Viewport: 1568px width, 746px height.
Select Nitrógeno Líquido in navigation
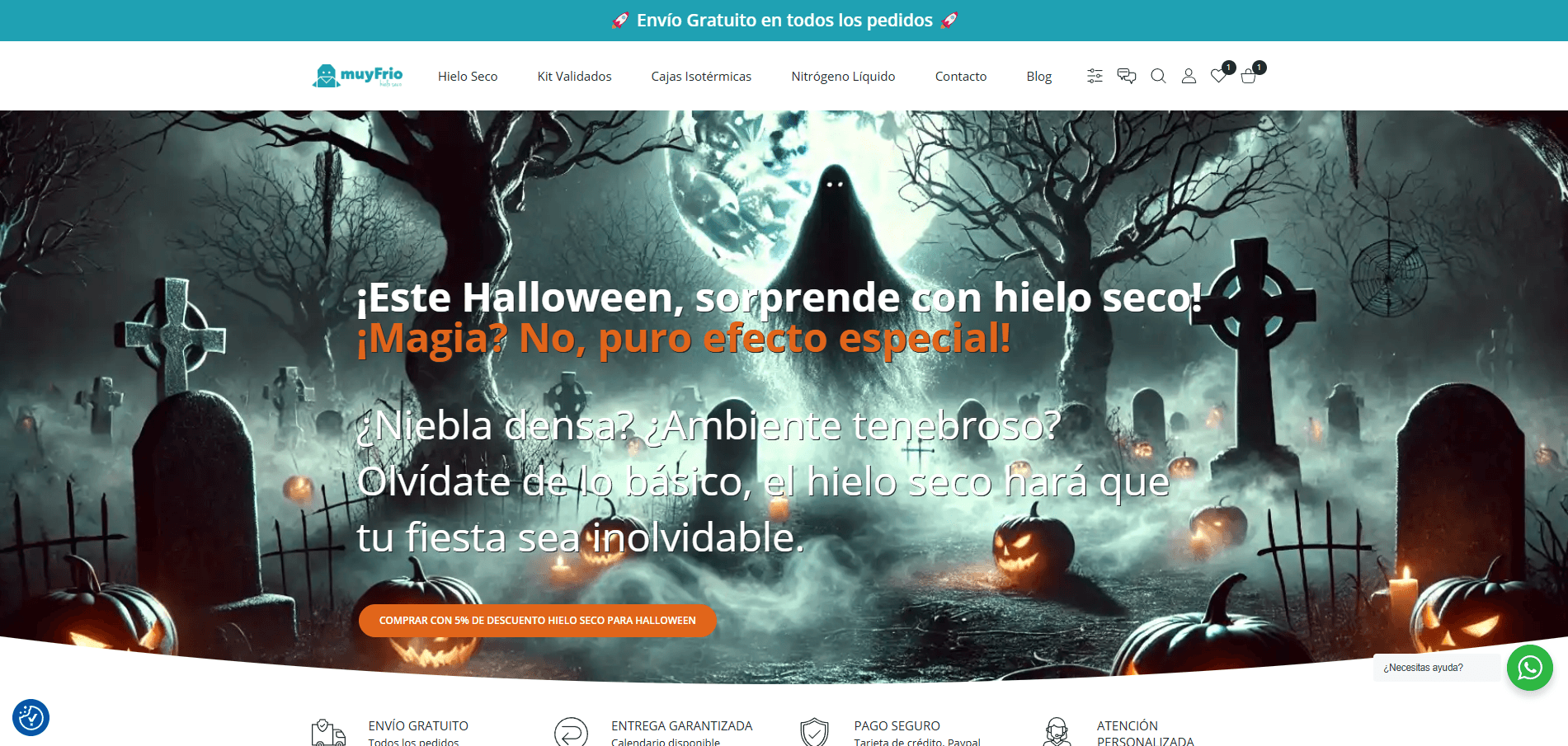(843, 77)
